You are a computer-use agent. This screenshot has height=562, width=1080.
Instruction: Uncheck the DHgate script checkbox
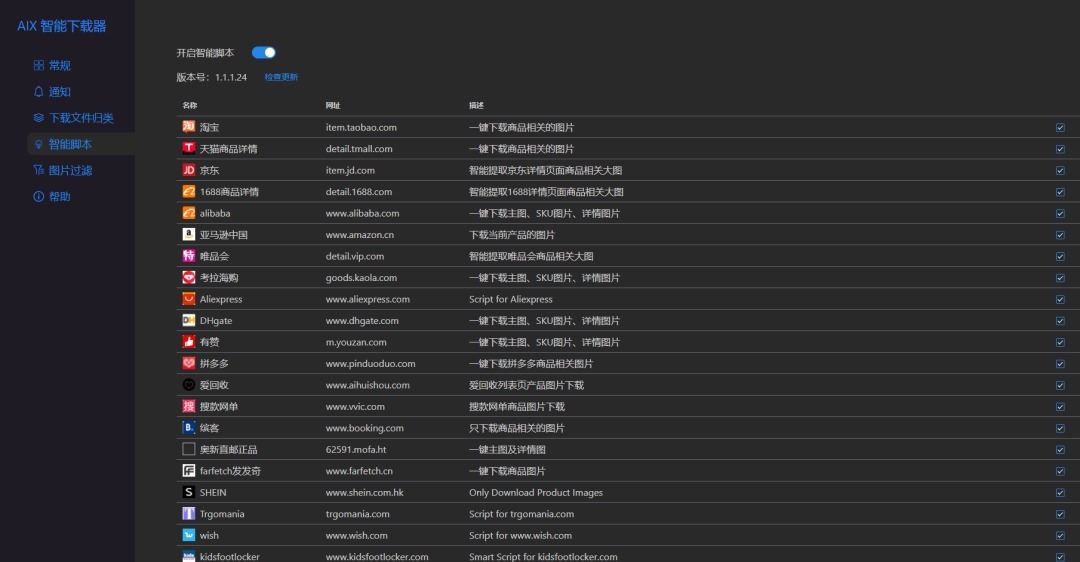coord(1060,321)
